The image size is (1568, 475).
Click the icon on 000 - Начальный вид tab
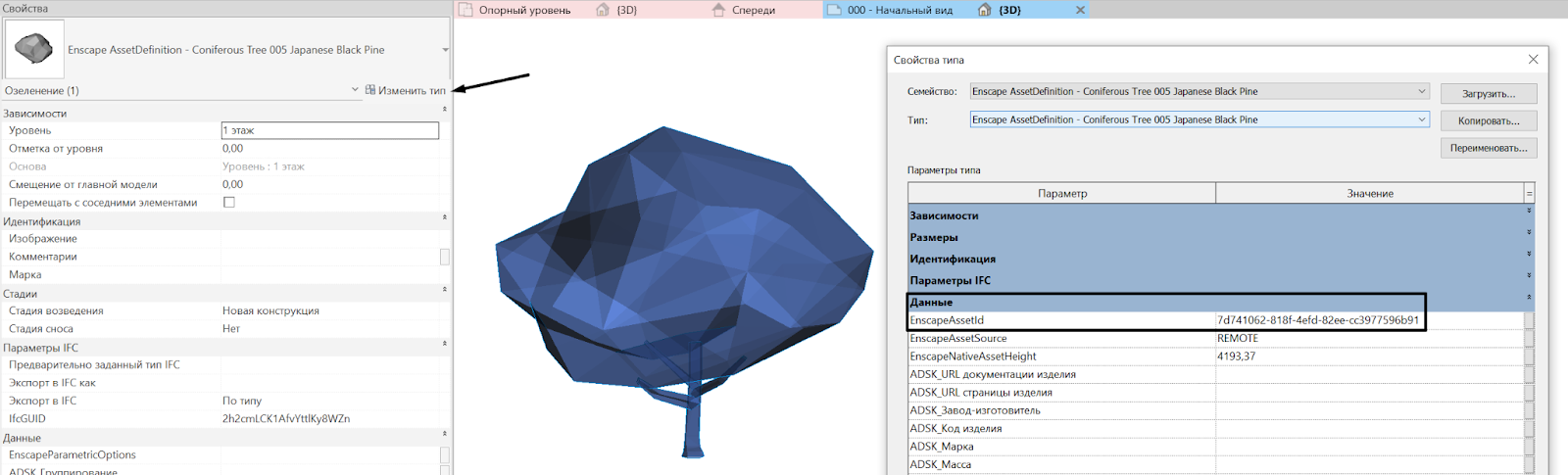click(834, 10)
